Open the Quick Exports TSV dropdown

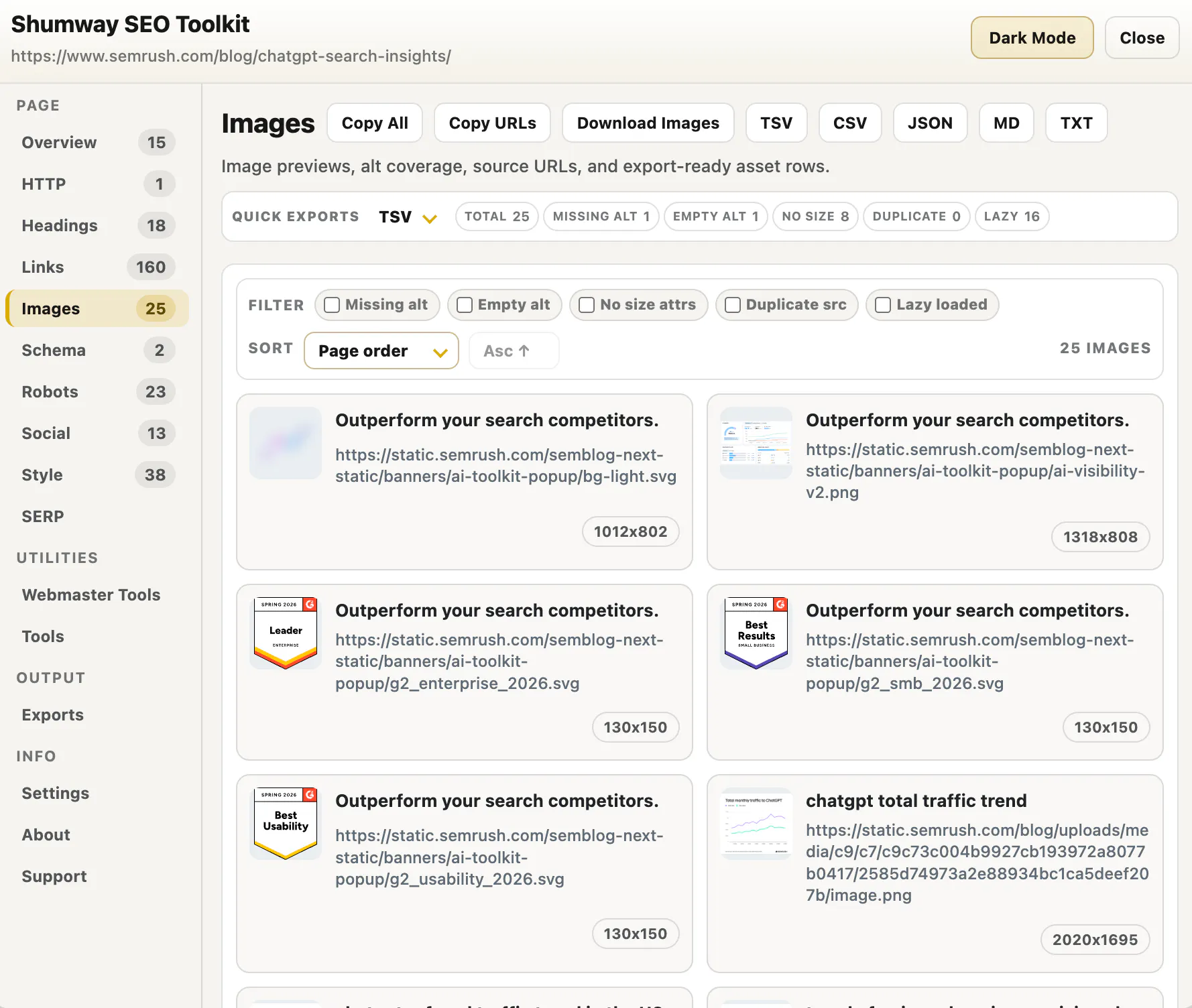[408, 217]
